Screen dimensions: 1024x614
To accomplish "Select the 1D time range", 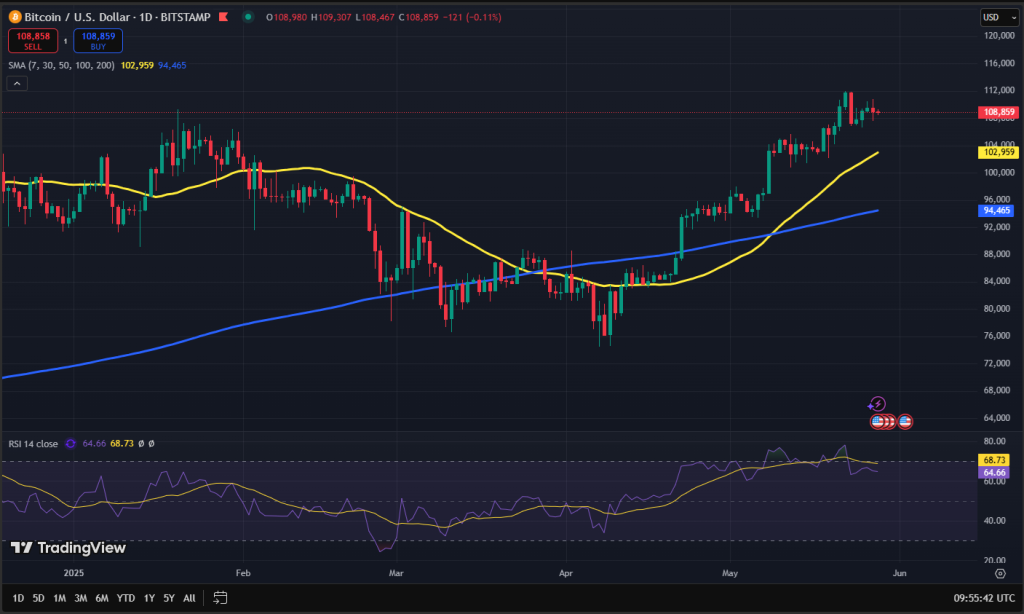I will point(18,598).
